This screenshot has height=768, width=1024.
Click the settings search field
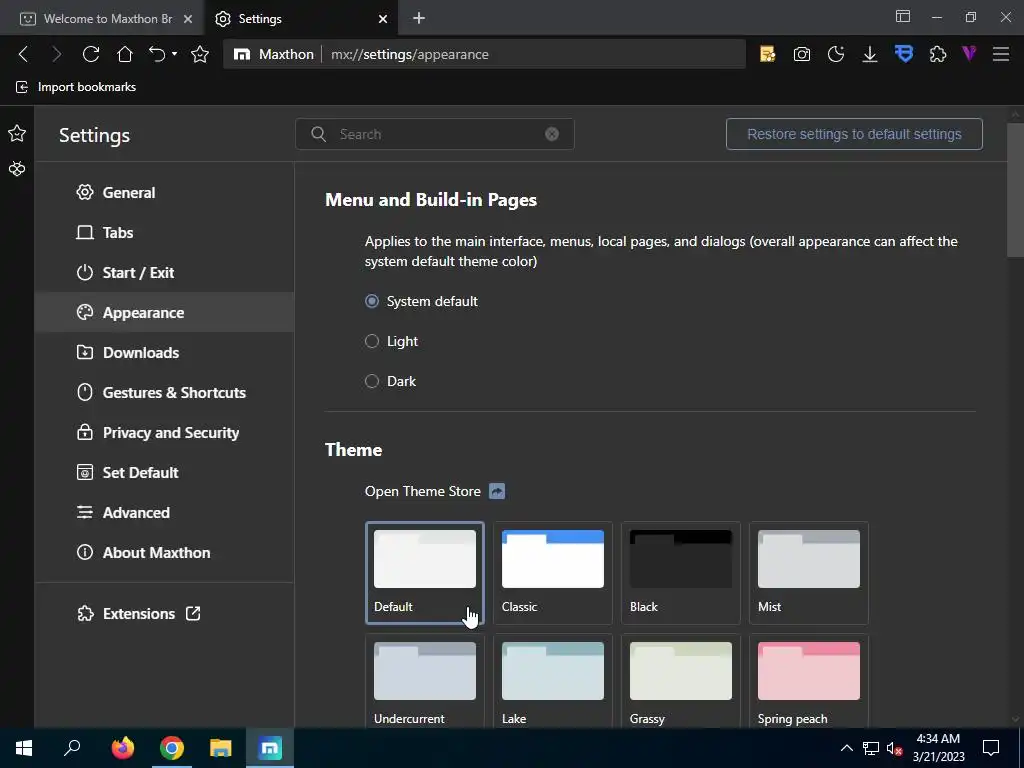tap(435, 134)
